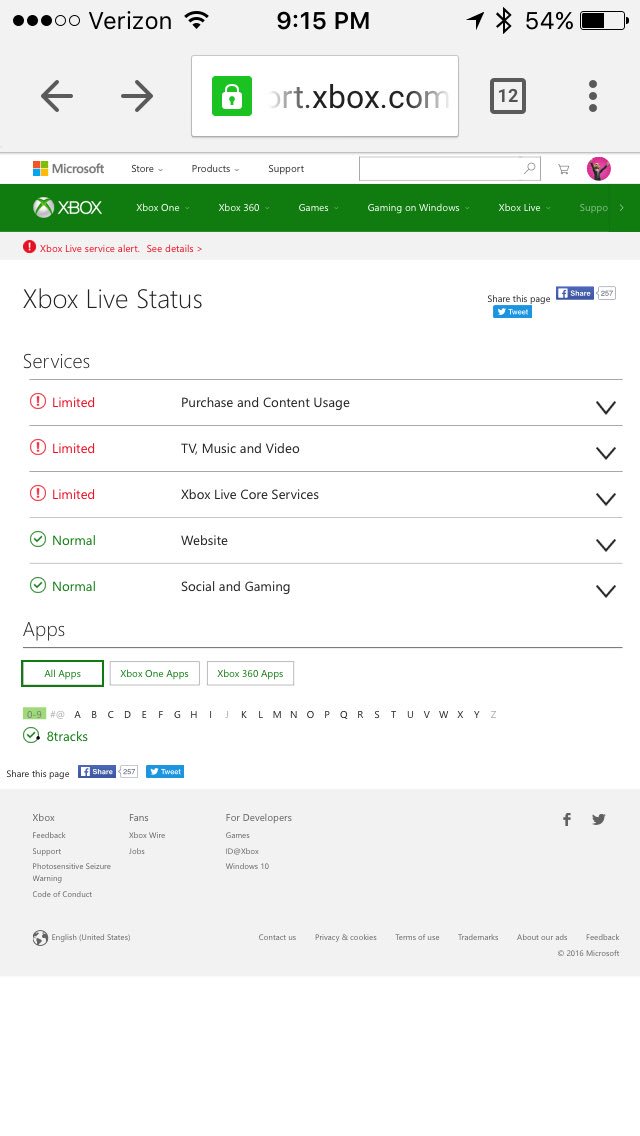
Task: Open the shopping cart
Action: (563, 169)
